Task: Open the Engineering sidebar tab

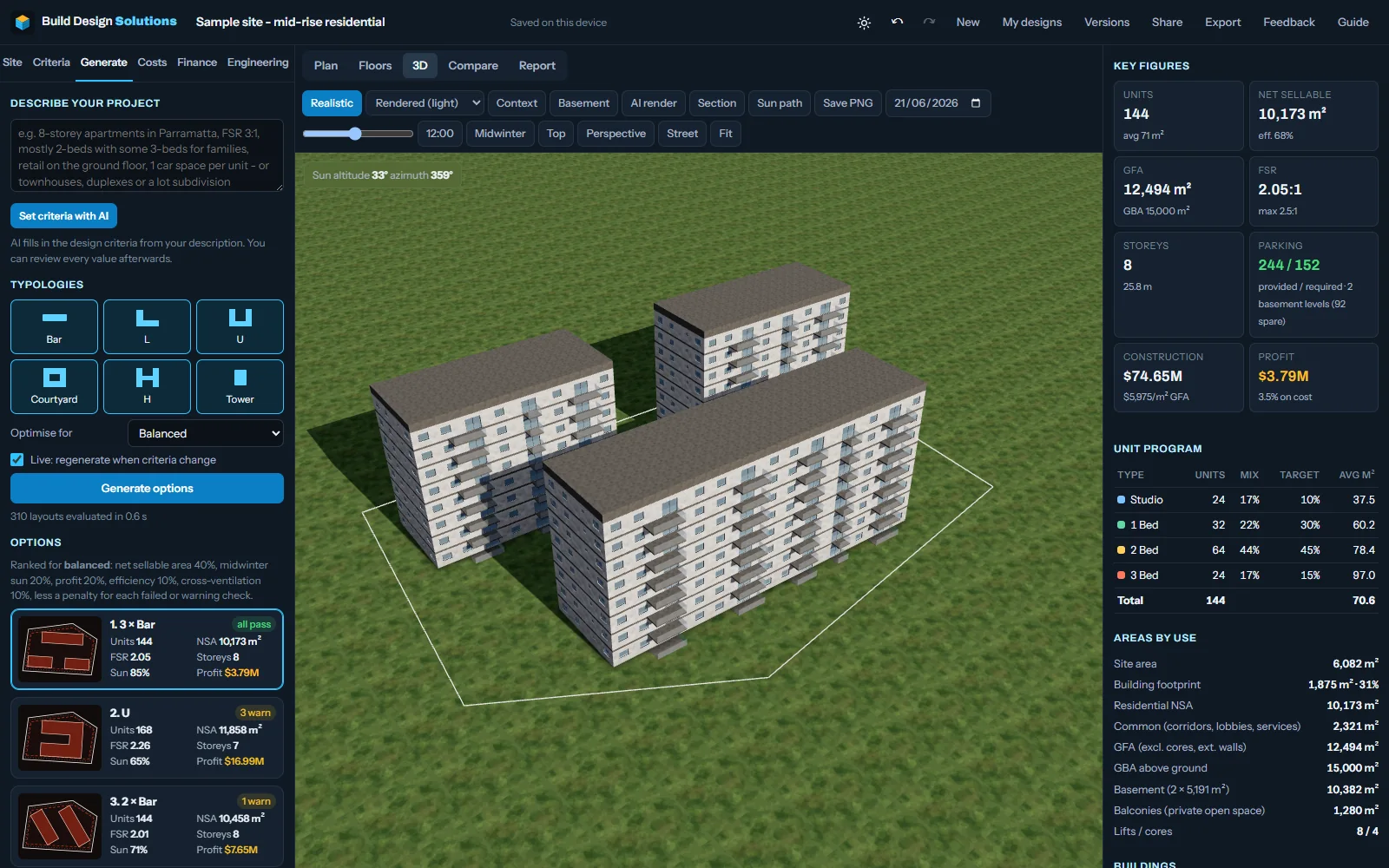Action: coord(258,62)
